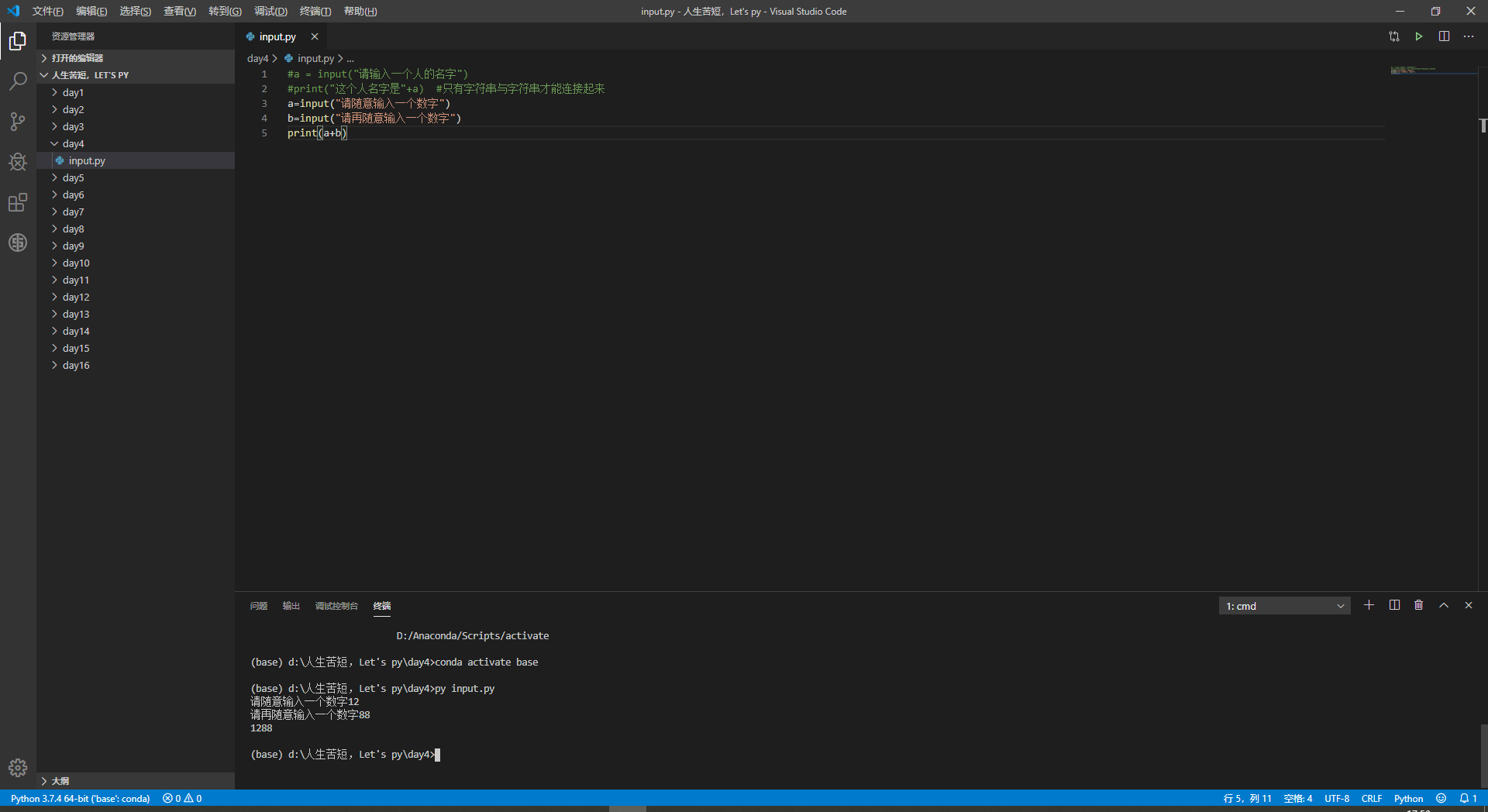Open notifications bell in status bar

click(1468, 798)
